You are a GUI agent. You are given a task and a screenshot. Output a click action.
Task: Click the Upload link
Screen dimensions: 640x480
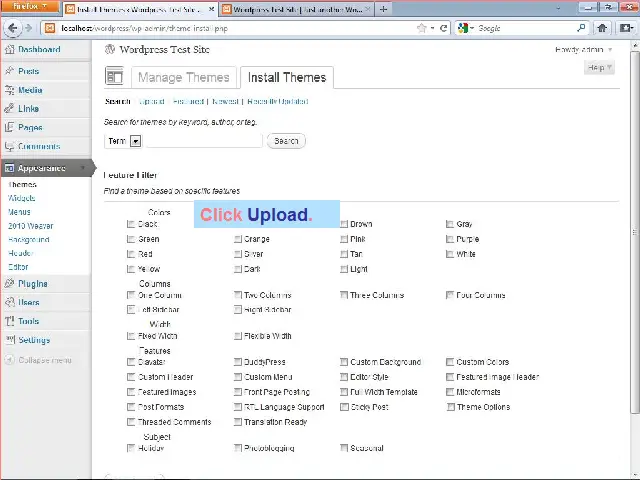pos(151,101)
